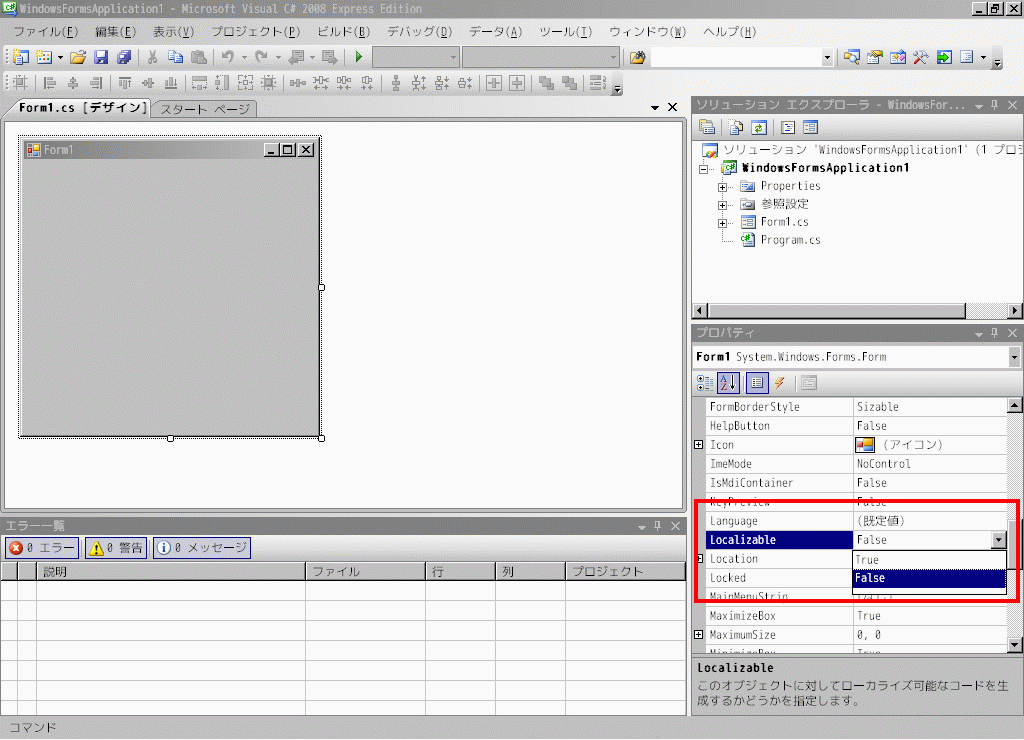The width and height of the screenshot is (1024, 740).
Task: Open the find text combo box dropdown
Action: [827, 57]
